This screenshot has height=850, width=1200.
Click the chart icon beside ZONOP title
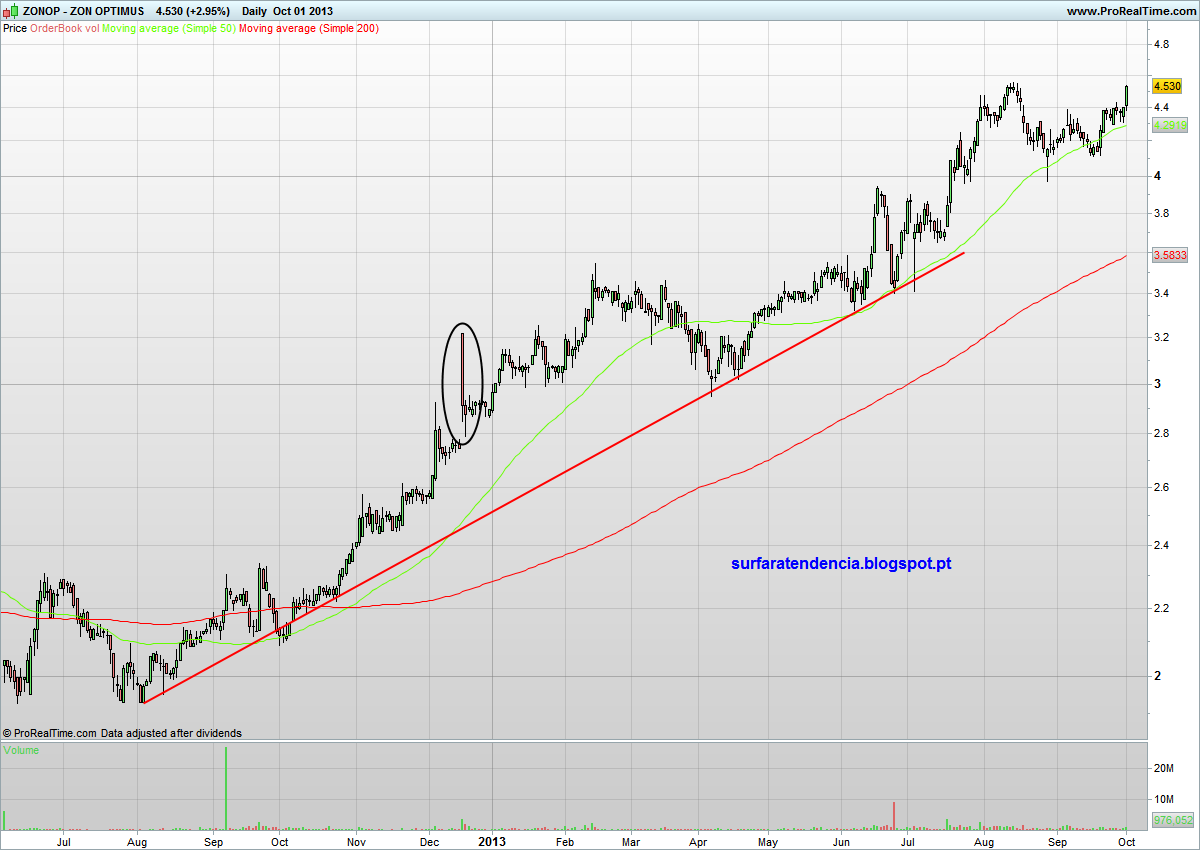(10, 11)
